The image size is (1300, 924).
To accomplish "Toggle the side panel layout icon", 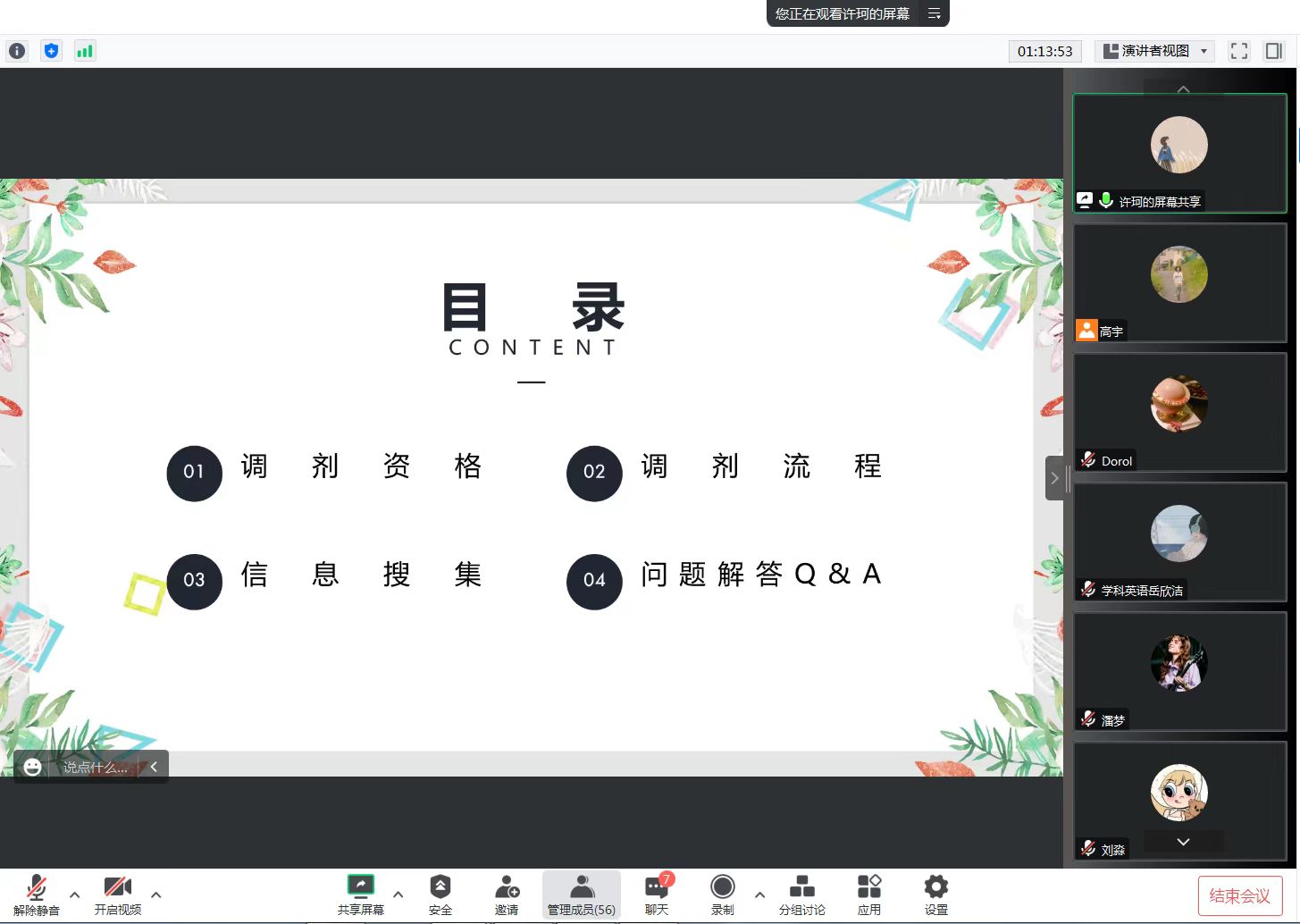I will (1273, 51).
